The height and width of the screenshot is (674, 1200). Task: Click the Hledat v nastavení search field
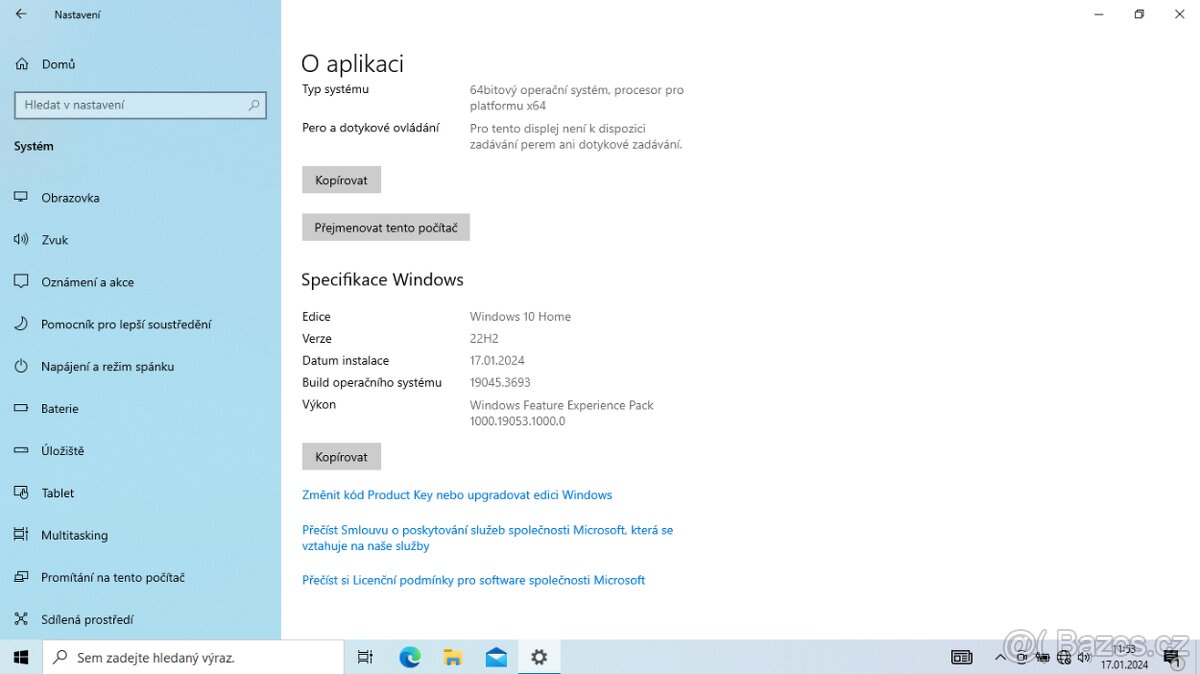pos(130,105)
